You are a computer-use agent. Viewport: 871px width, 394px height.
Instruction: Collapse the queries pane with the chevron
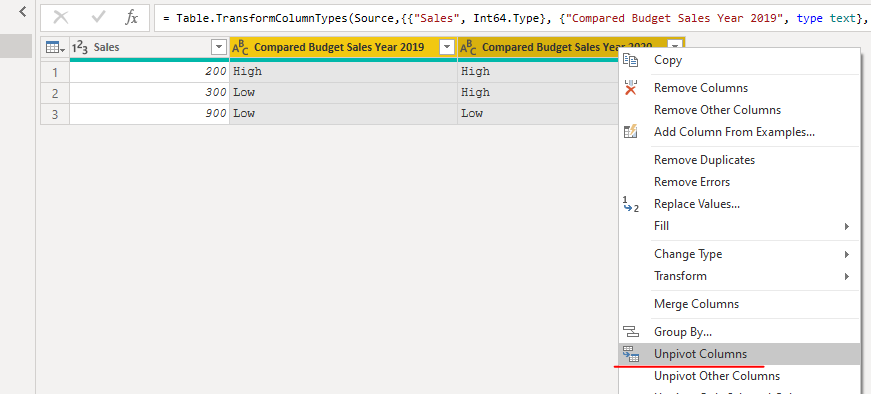click(x=23, y=12)
